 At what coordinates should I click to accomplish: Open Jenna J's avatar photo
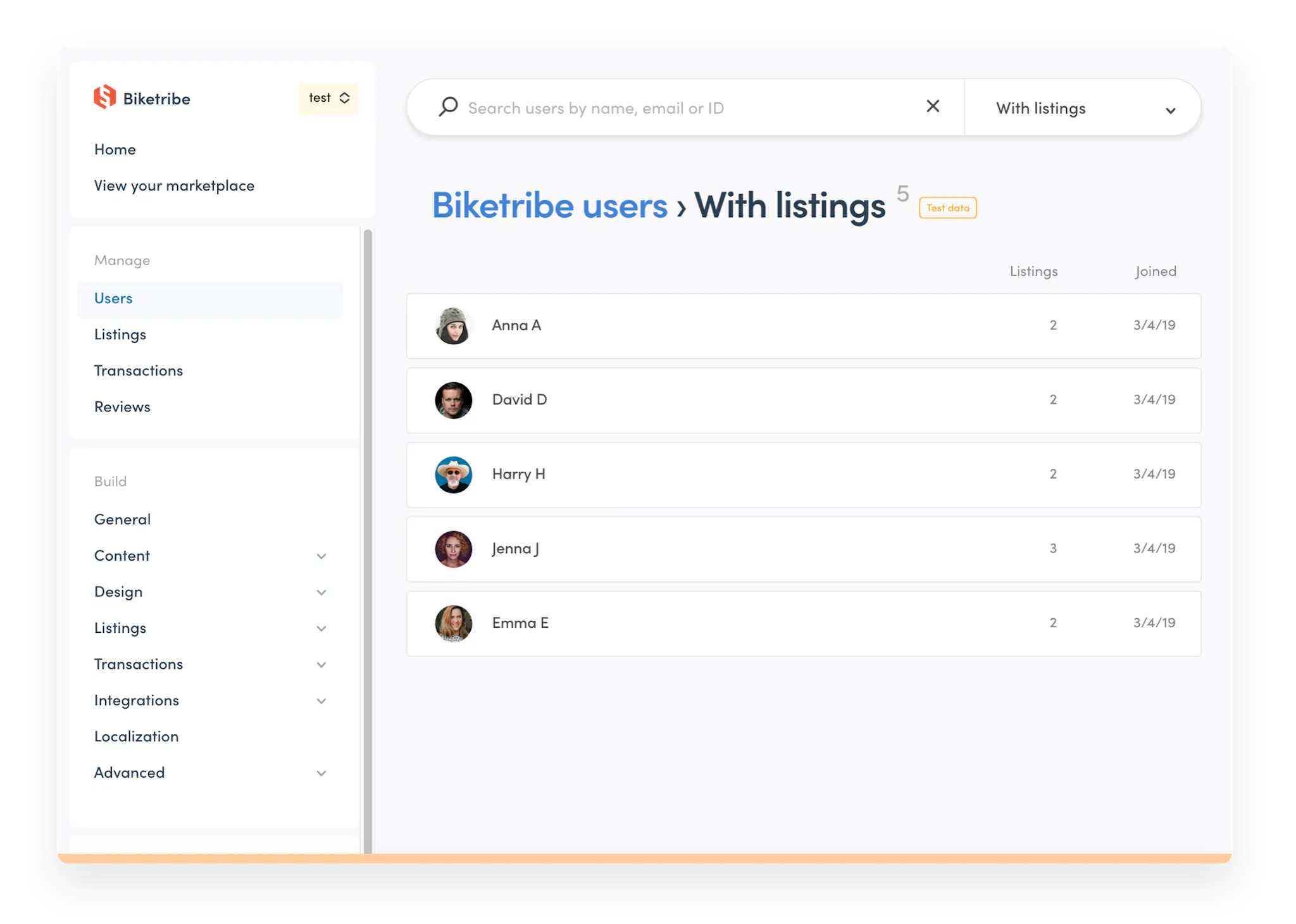click(453, 549)
